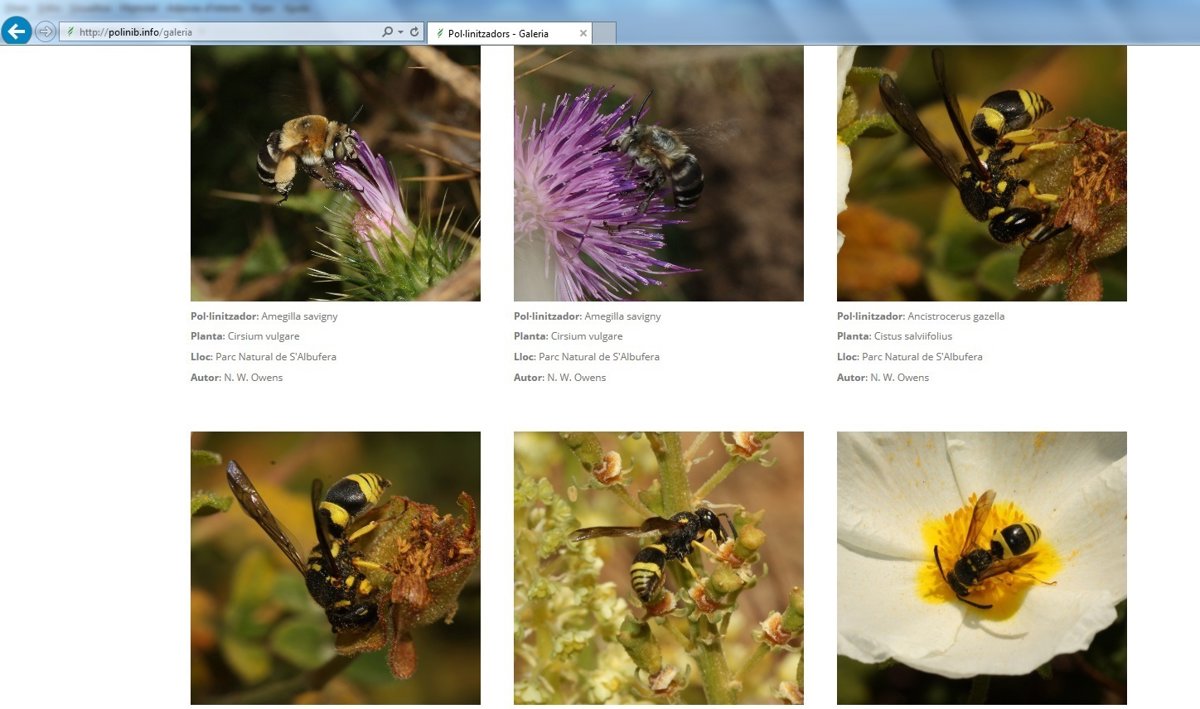1200x709 pixels.
Task: Open first Amegilla savigny photo on green thistle
Action: click(335, 173)
